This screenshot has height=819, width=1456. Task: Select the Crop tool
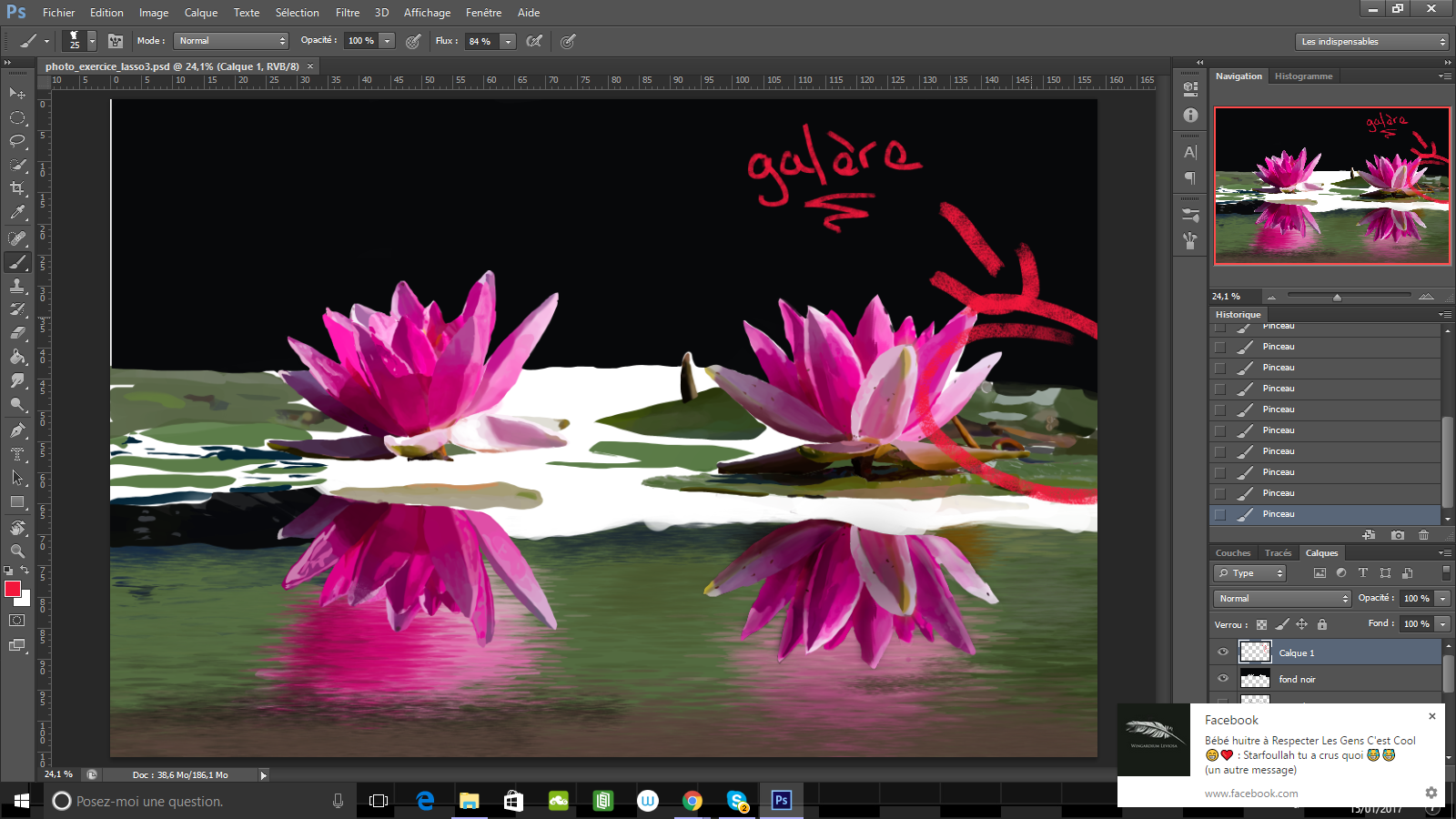click(17, 188)
